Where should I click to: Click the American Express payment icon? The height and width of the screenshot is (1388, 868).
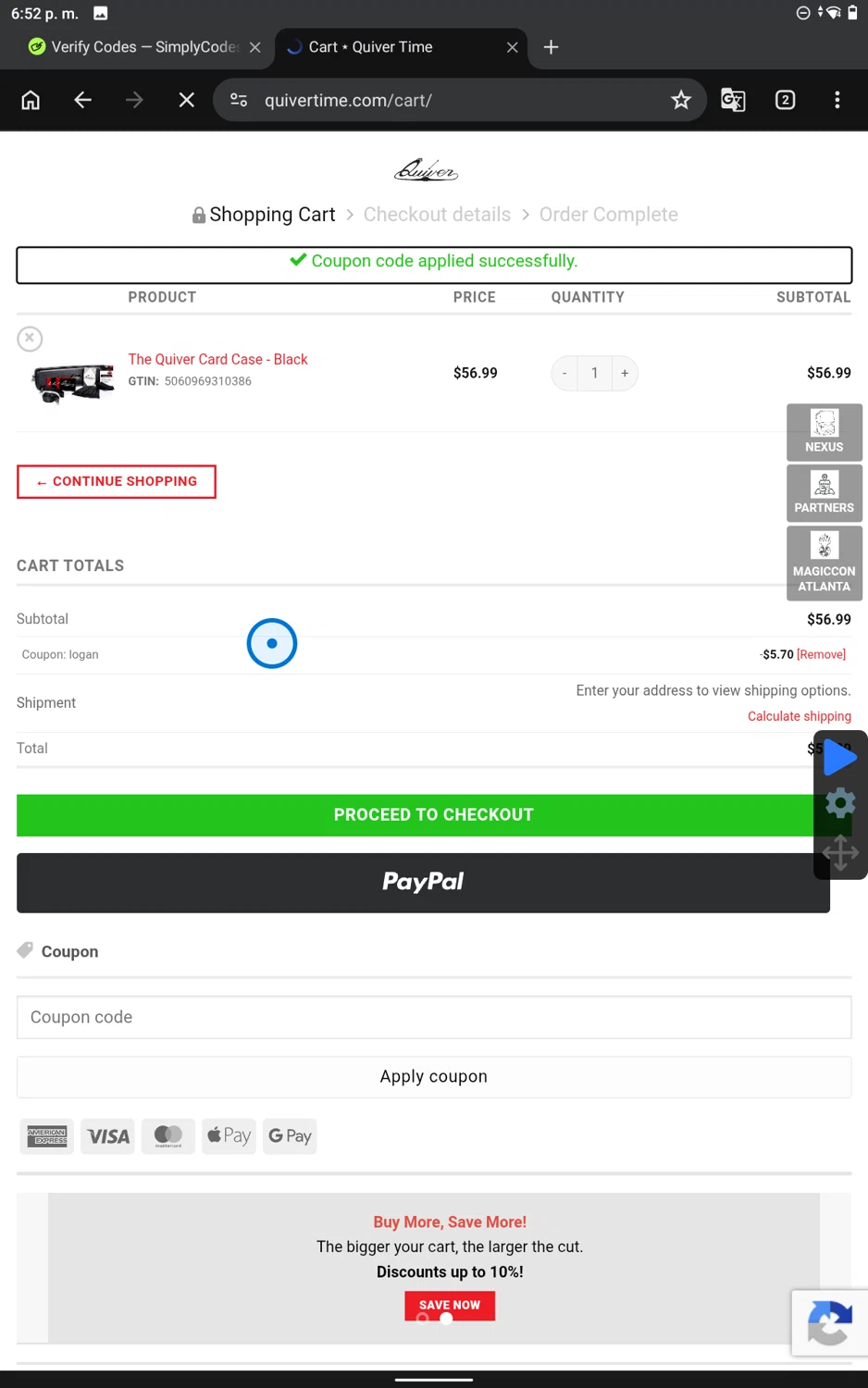[x=47, y=1135]
